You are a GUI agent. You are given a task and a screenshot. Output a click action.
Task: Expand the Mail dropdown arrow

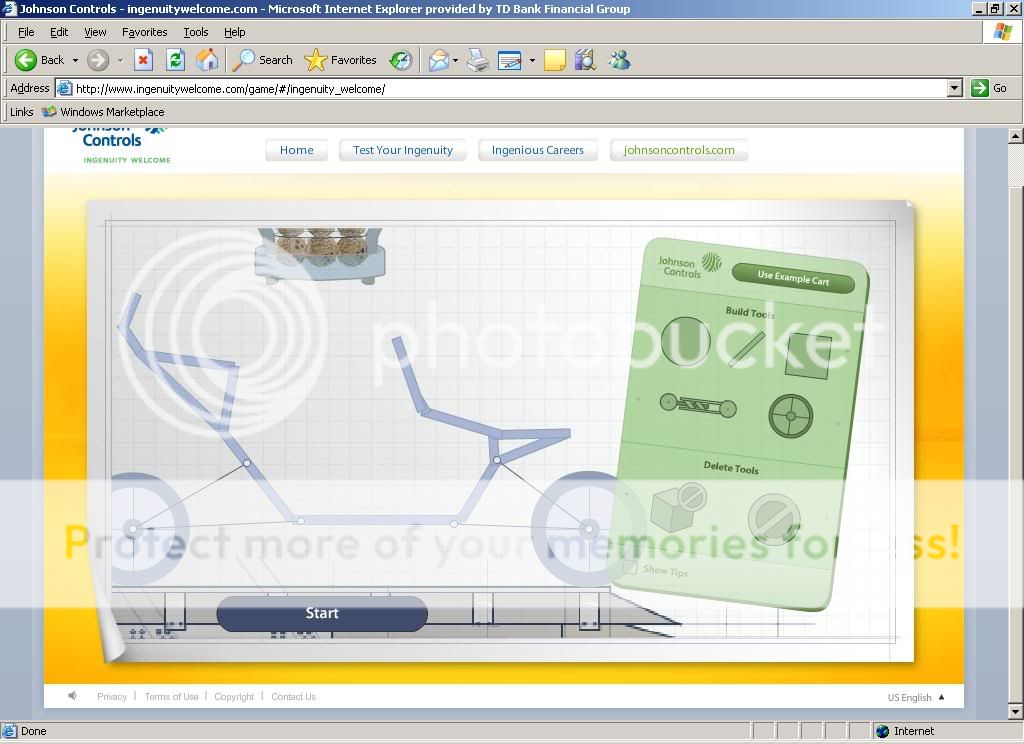pos(455,60)
